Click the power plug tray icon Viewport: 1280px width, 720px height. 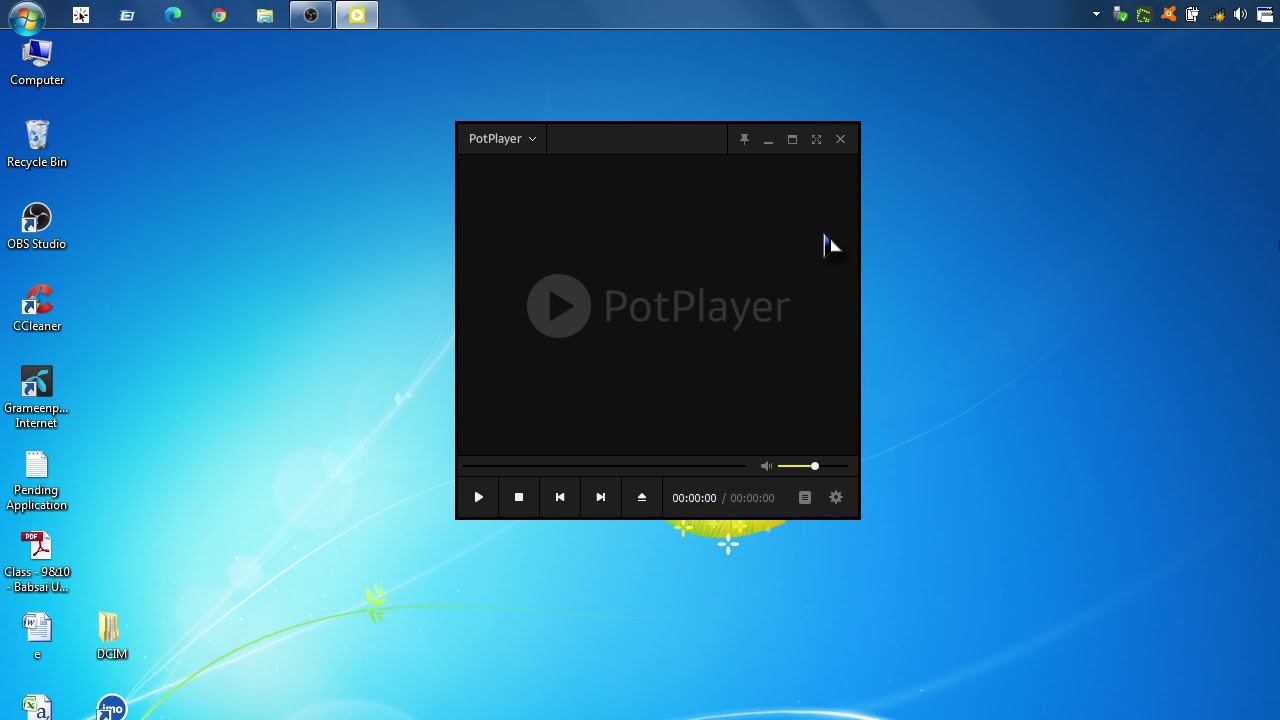pyautogui.click(x=1192, y=15)
